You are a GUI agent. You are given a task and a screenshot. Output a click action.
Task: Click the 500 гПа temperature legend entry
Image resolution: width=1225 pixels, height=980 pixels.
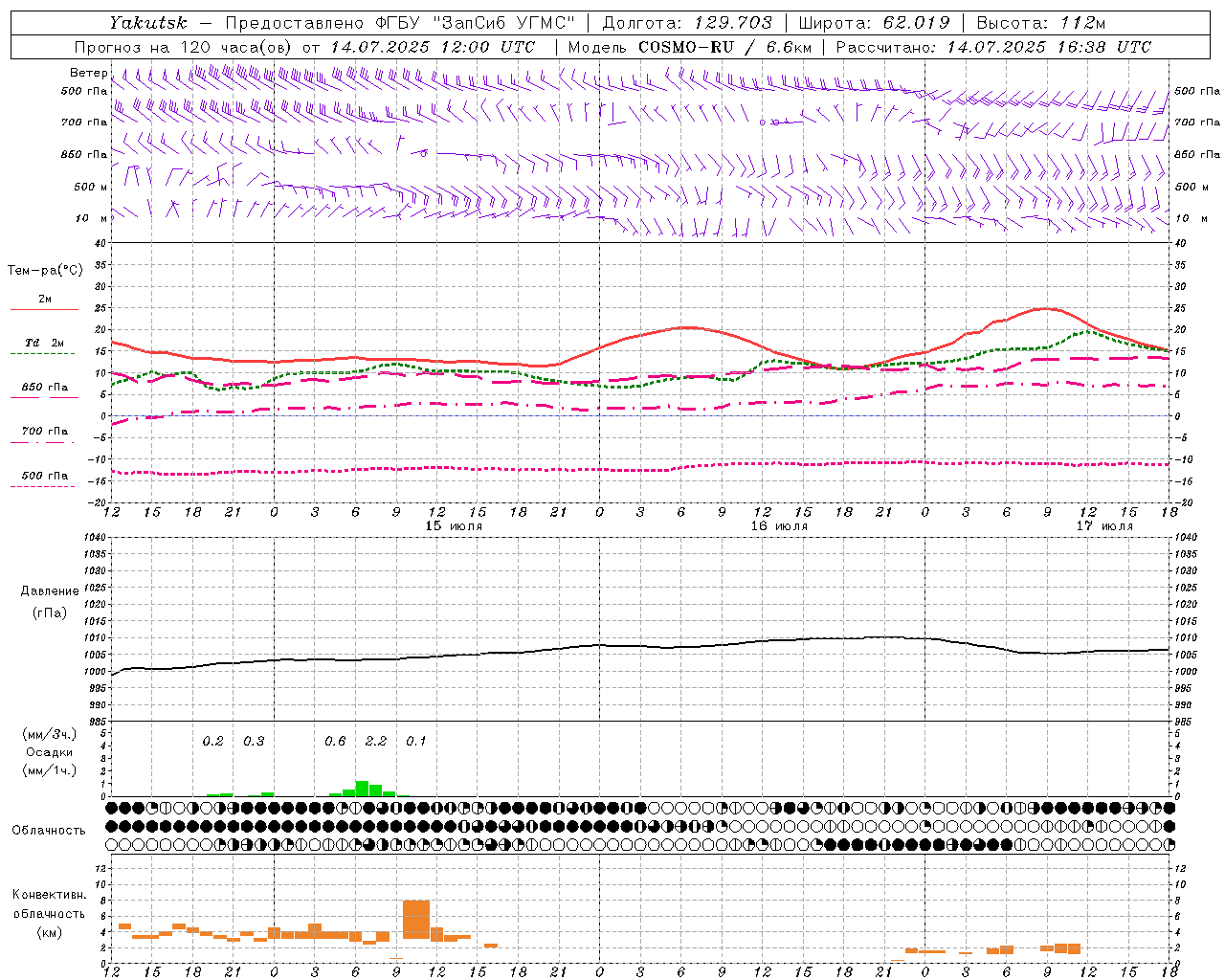click(45, 476)
